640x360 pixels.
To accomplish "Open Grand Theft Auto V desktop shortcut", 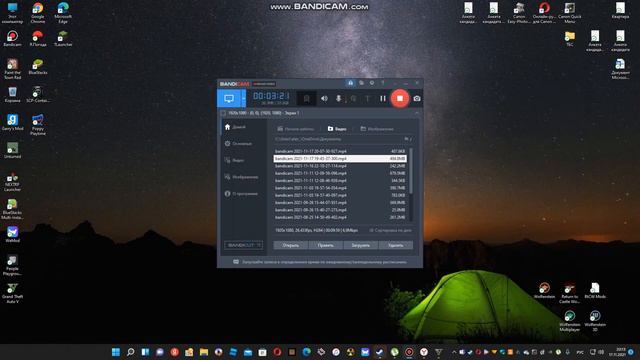I will (12, 293).
